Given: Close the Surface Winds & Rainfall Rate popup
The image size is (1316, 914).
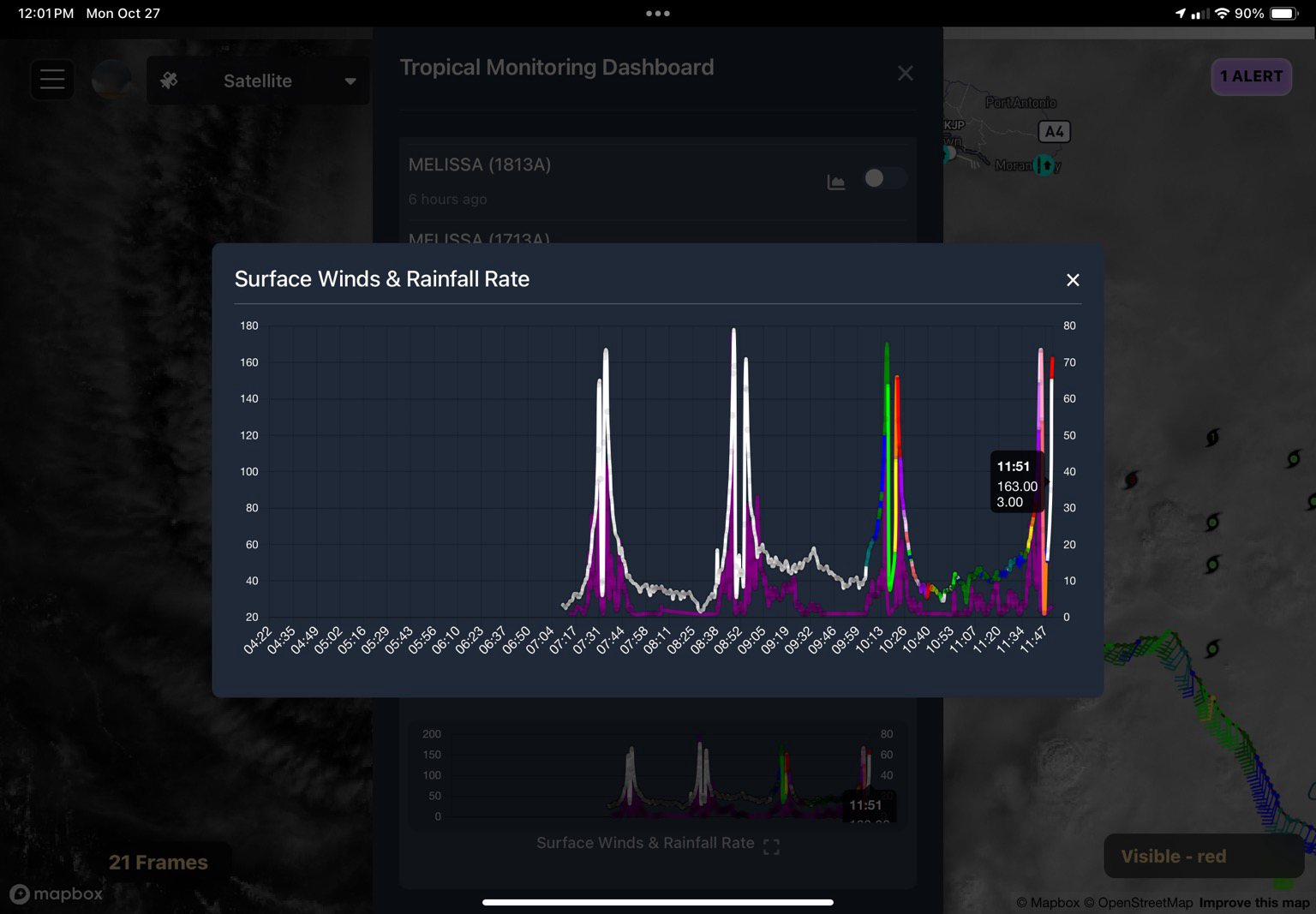Looking at the screenshot, I should click(1073, 280).
